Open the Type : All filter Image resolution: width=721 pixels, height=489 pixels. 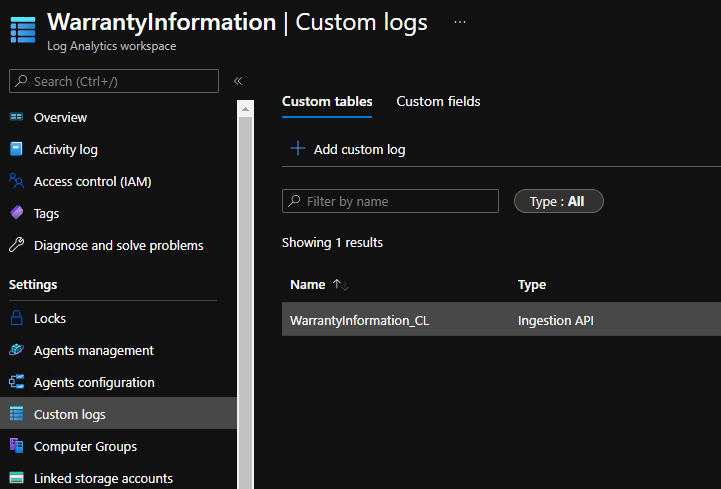(x=558, y=201)
